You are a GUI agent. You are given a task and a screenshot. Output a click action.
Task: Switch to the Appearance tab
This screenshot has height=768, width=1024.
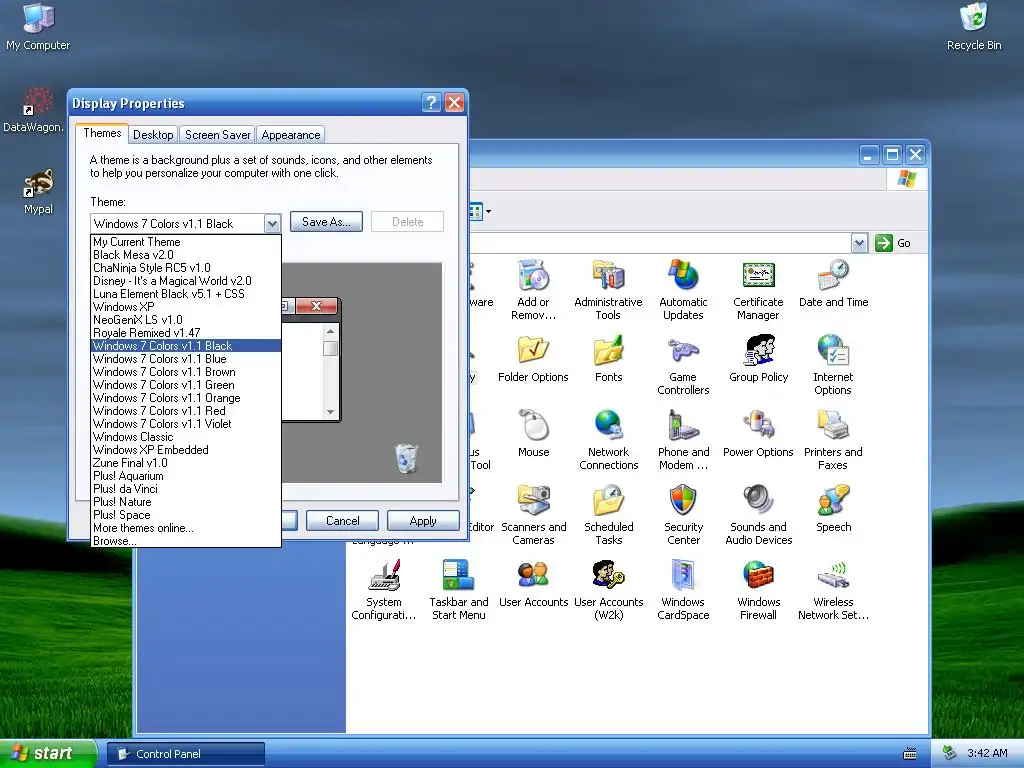point(291,135)
